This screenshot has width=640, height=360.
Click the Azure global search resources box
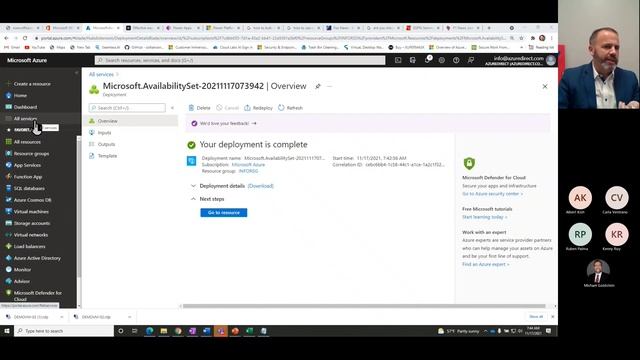click(x=240, y=60)
